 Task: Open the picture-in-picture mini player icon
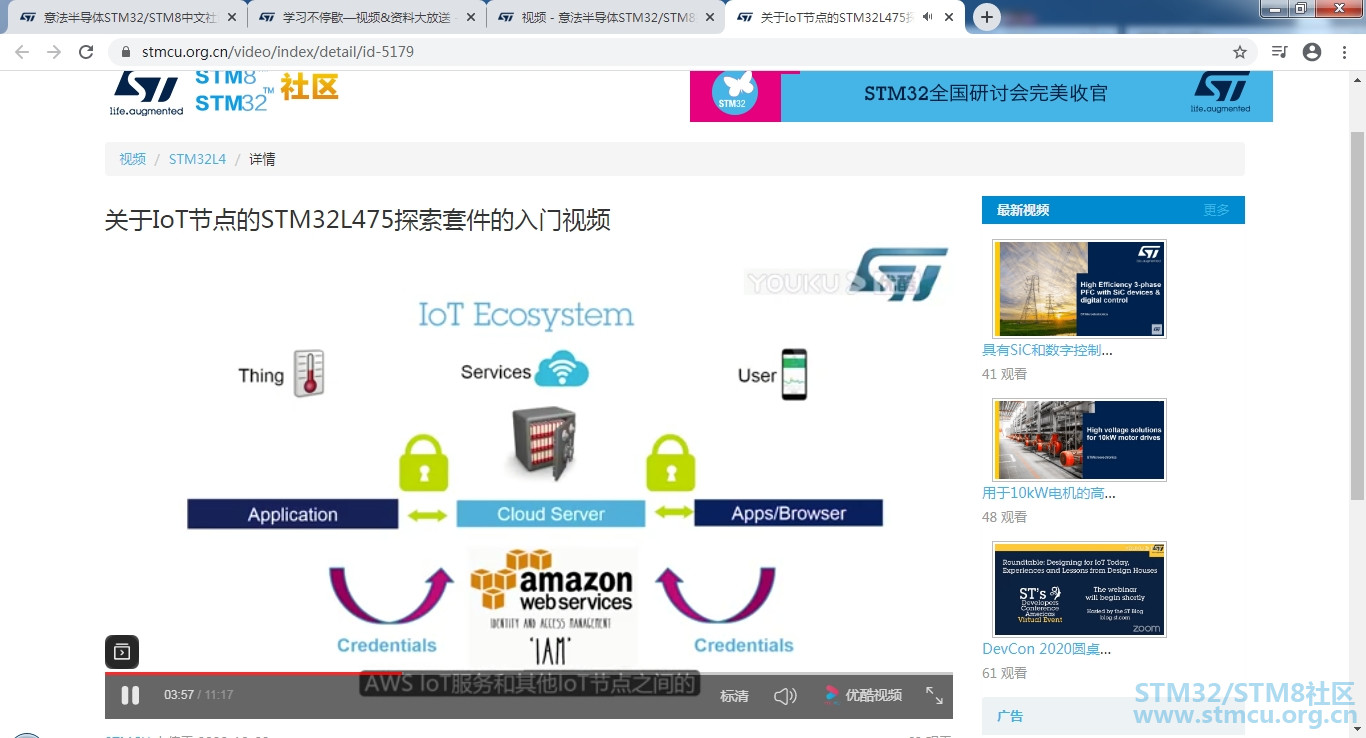[x=122, y=652]
